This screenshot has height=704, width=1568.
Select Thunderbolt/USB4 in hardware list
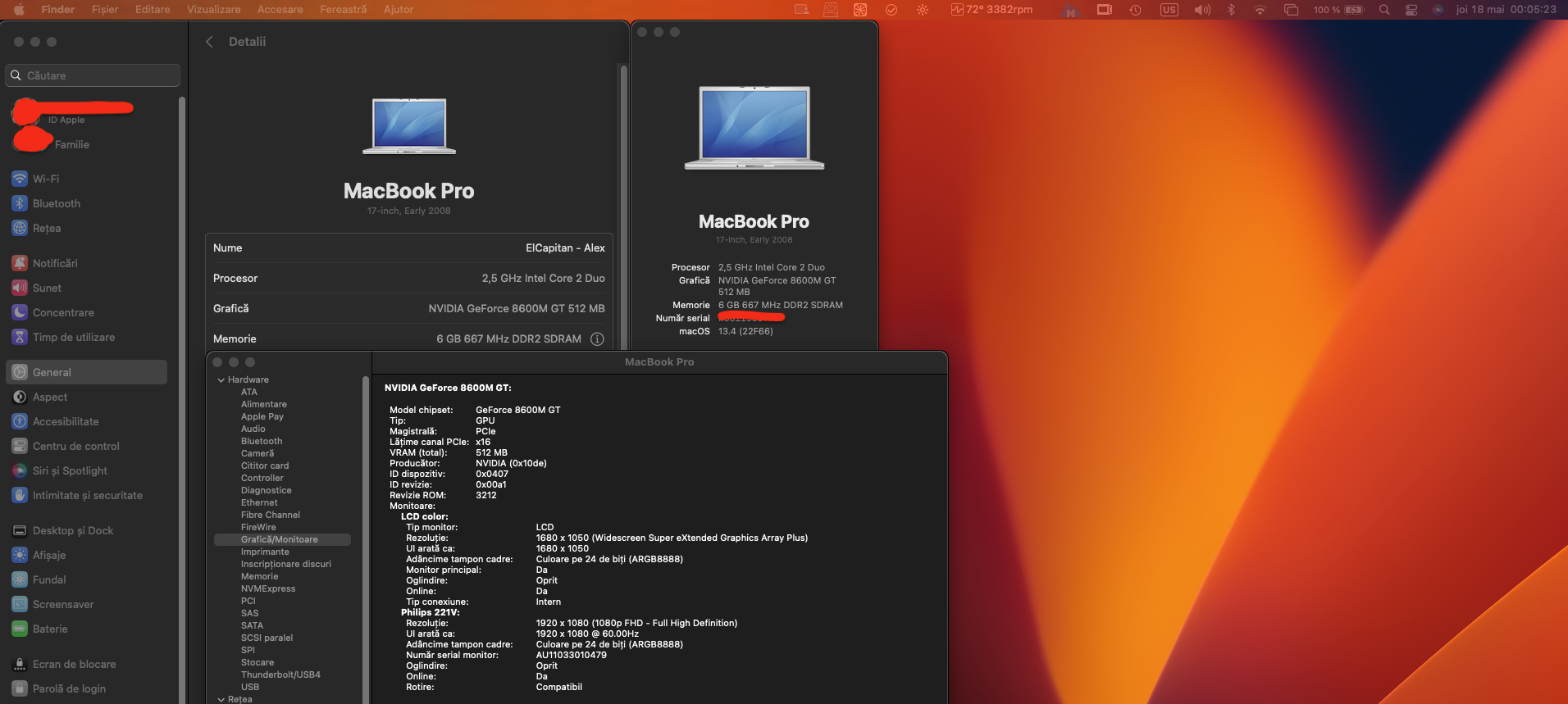coord(280,674)
